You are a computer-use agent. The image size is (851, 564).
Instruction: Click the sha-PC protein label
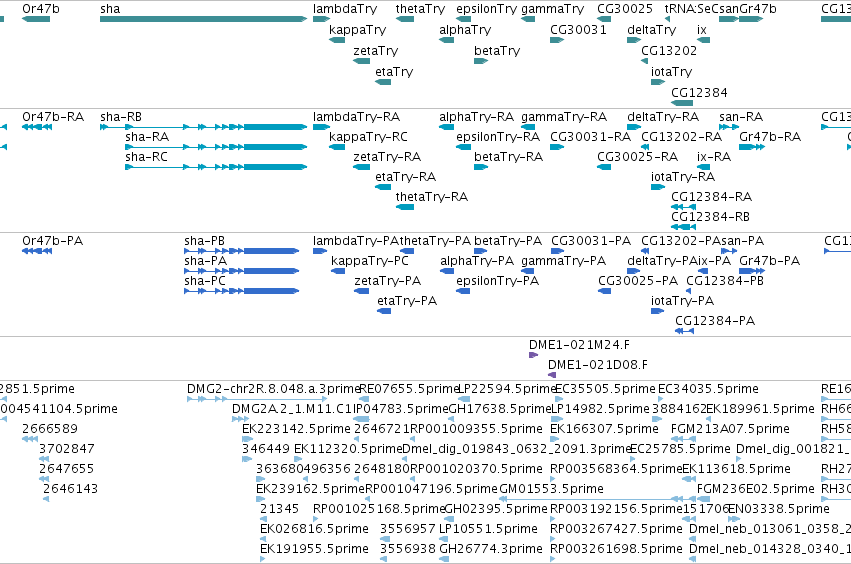click(x=205, y=281)
